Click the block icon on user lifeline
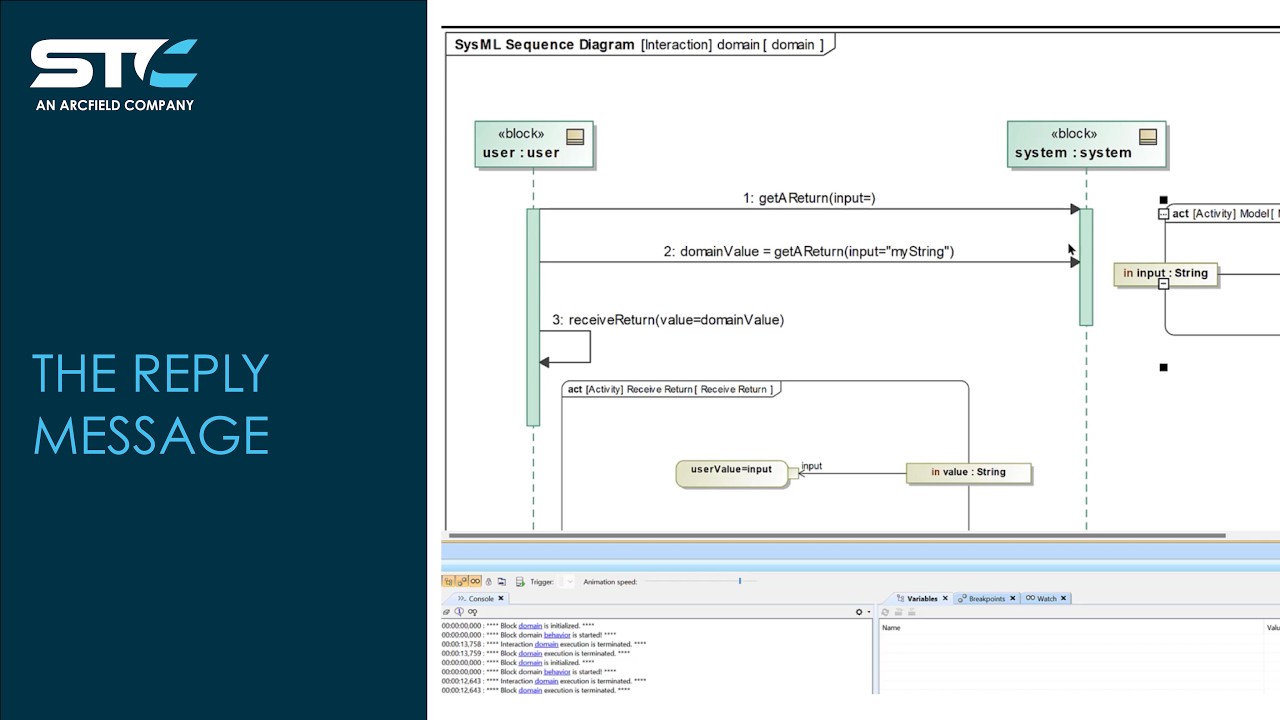The image size is (1280, 720). [575, 137]
